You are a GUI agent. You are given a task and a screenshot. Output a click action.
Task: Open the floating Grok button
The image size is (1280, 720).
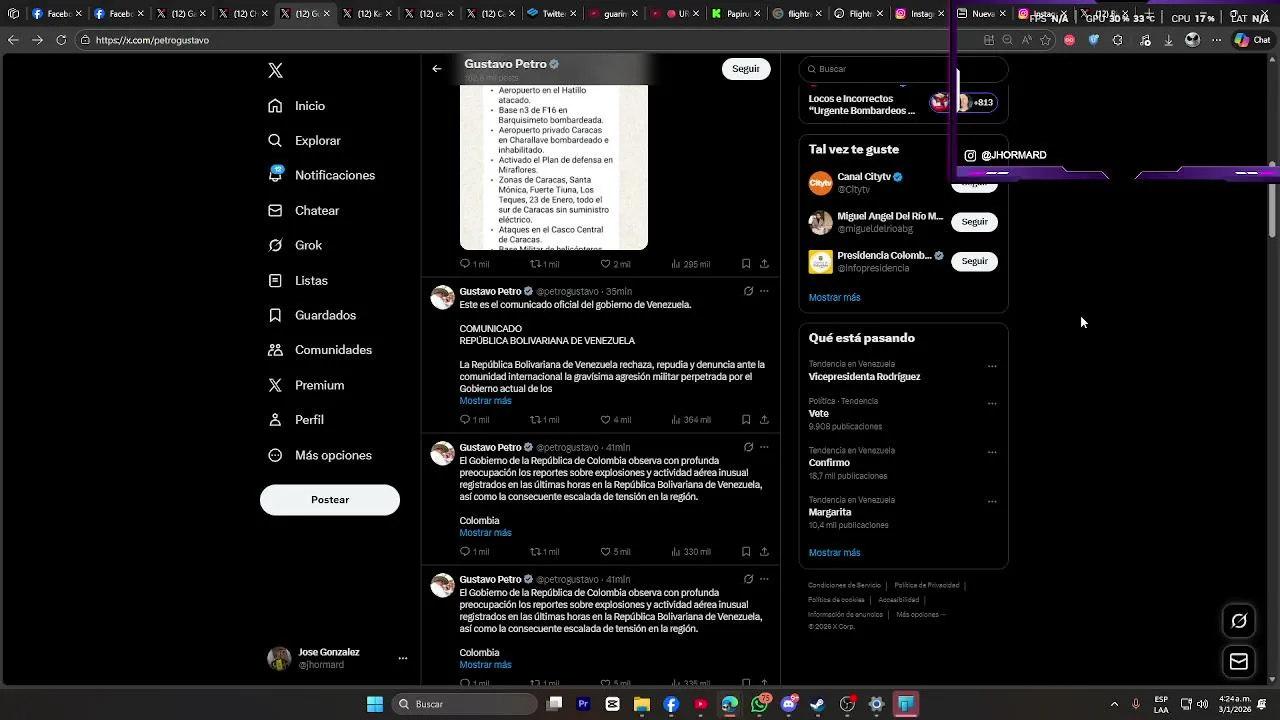1239,621
